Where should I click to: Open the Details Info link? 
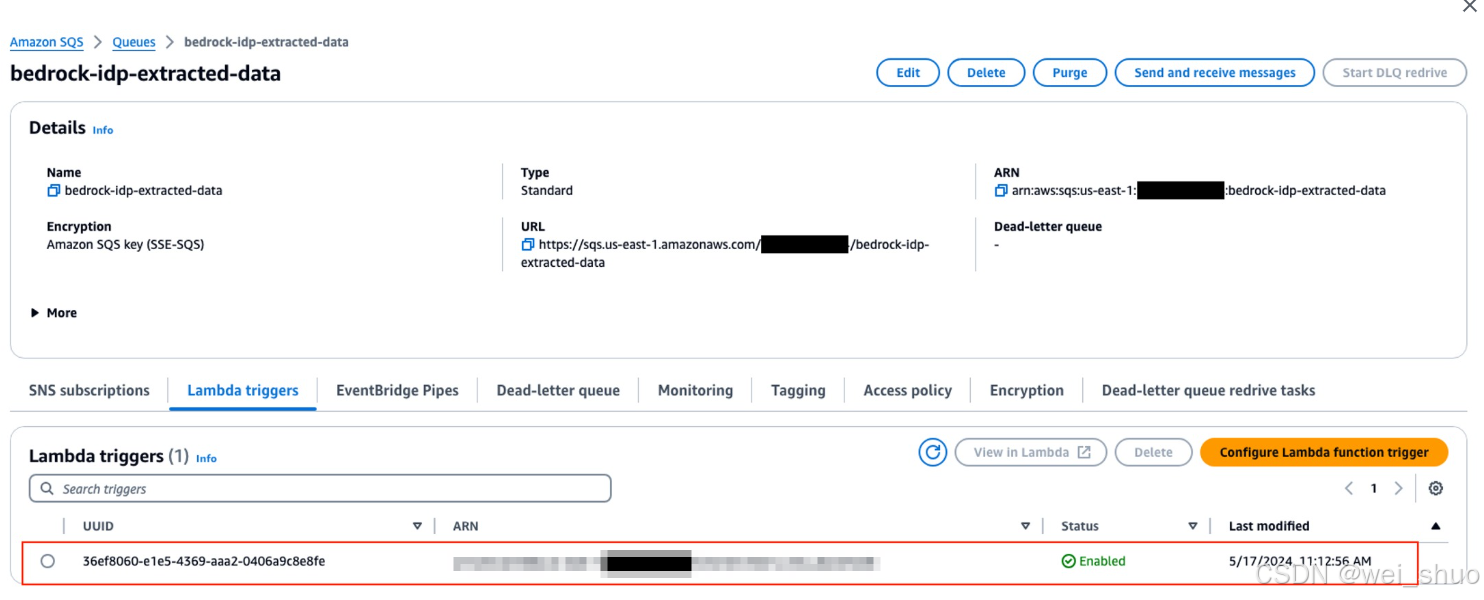(103, 130)
